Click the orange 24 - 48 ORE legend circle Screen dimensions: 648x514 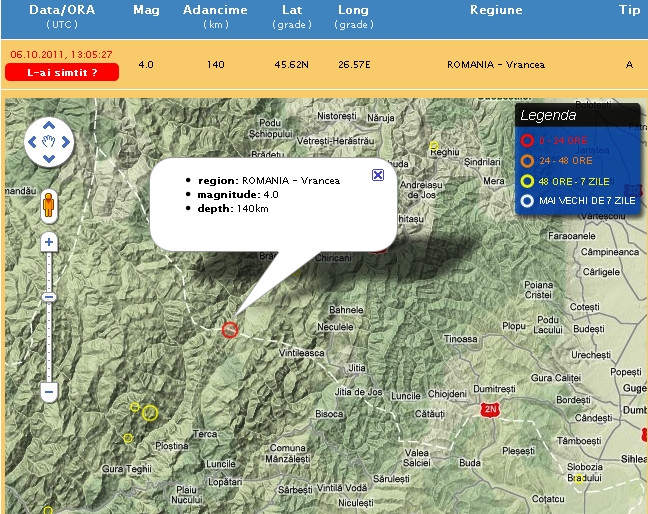click(527, 161)
